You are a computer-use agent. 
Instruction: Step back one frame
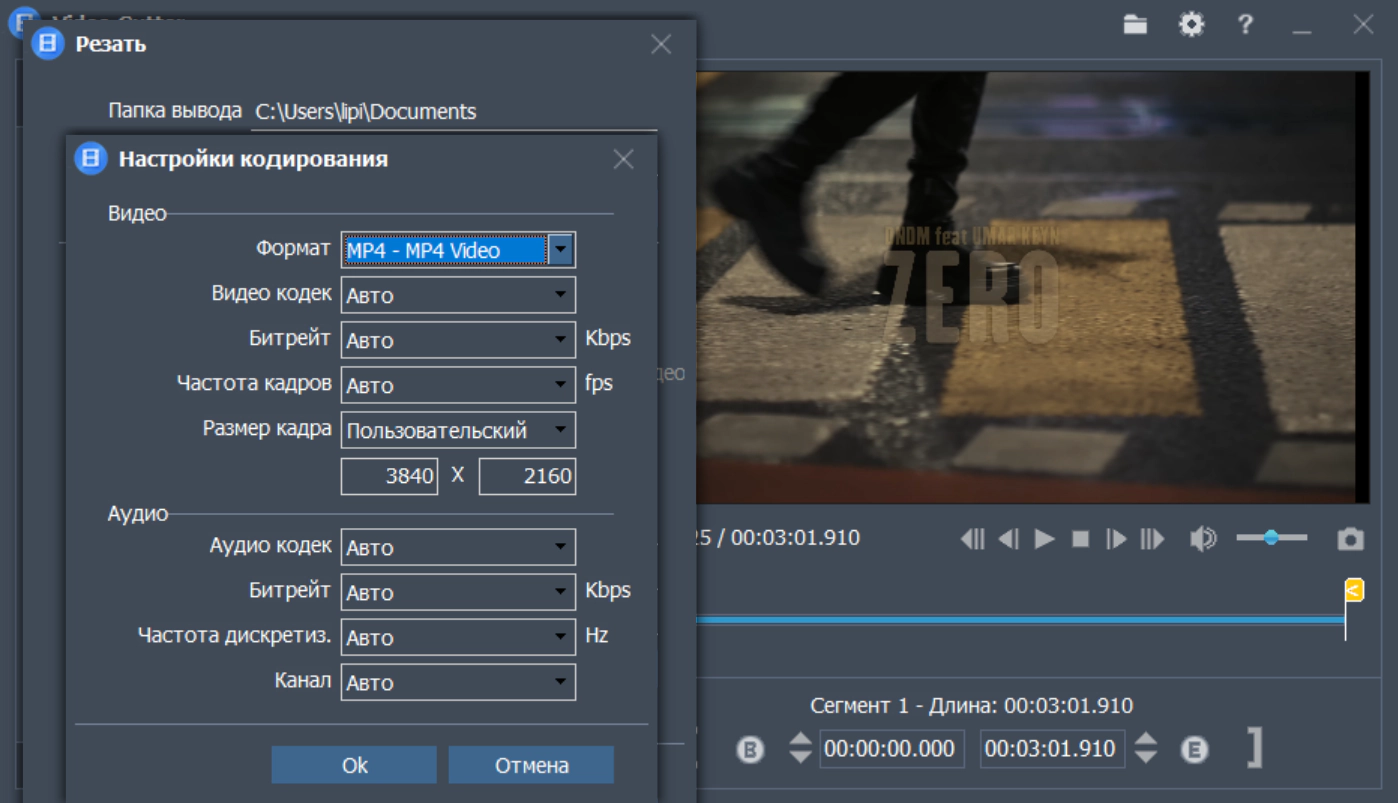pyautogui.click(x=1009, y=539)
